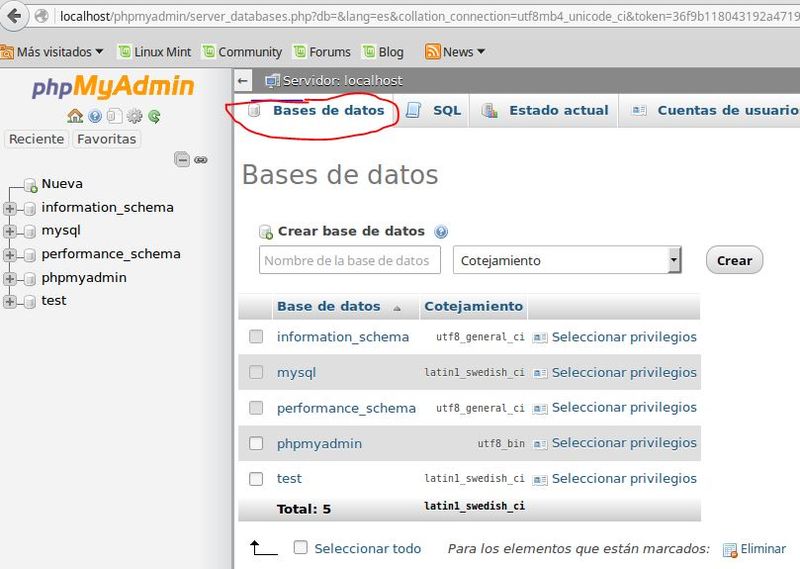
Task: Tick the Seleccionar todo checkbox
Action: click(x=301, y=548)
